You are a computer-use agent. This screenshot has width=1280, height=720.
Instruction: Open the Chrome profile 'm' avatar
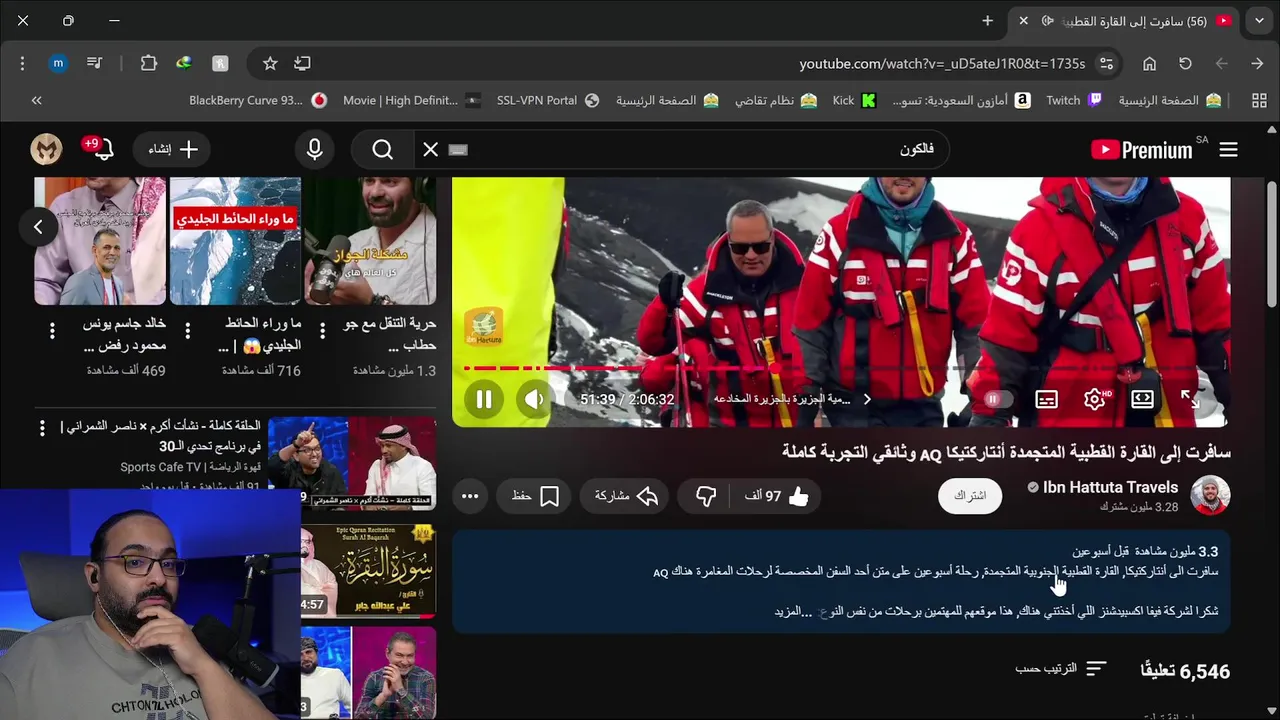58,63
